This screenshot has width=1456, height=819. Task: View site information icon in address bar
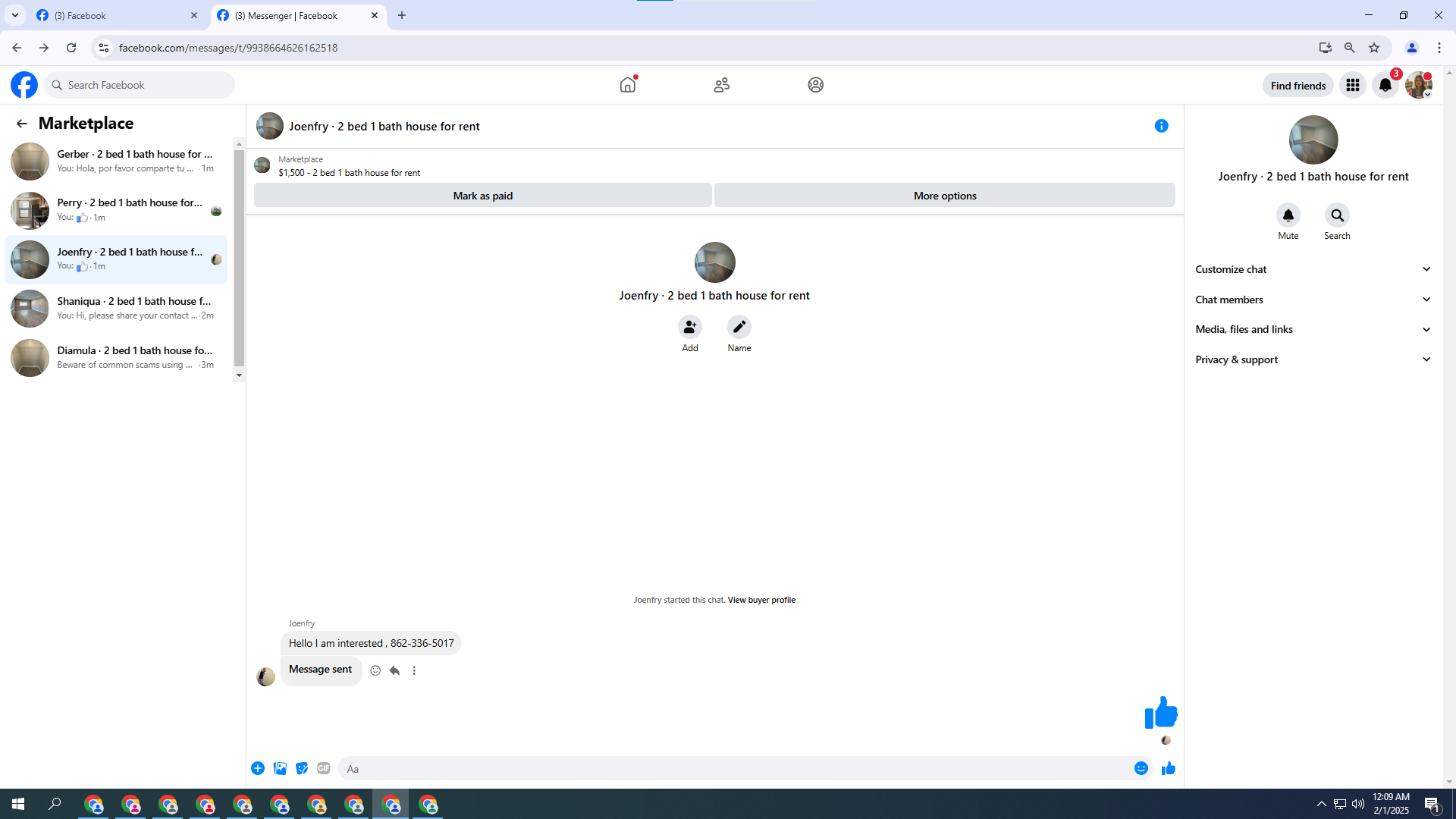coord(104,48)
